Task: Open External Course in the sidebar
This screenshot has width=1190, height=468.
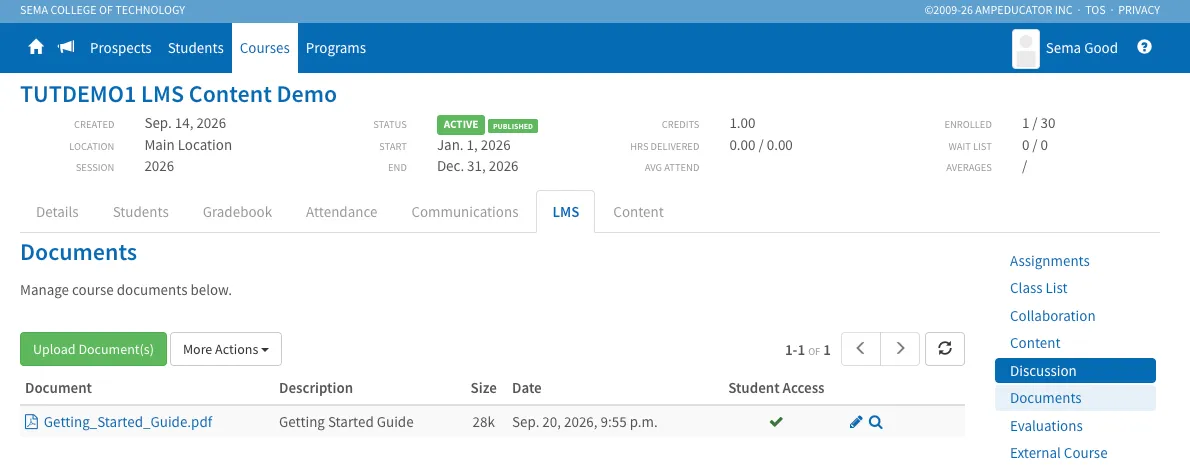Action: [1058, 453]
